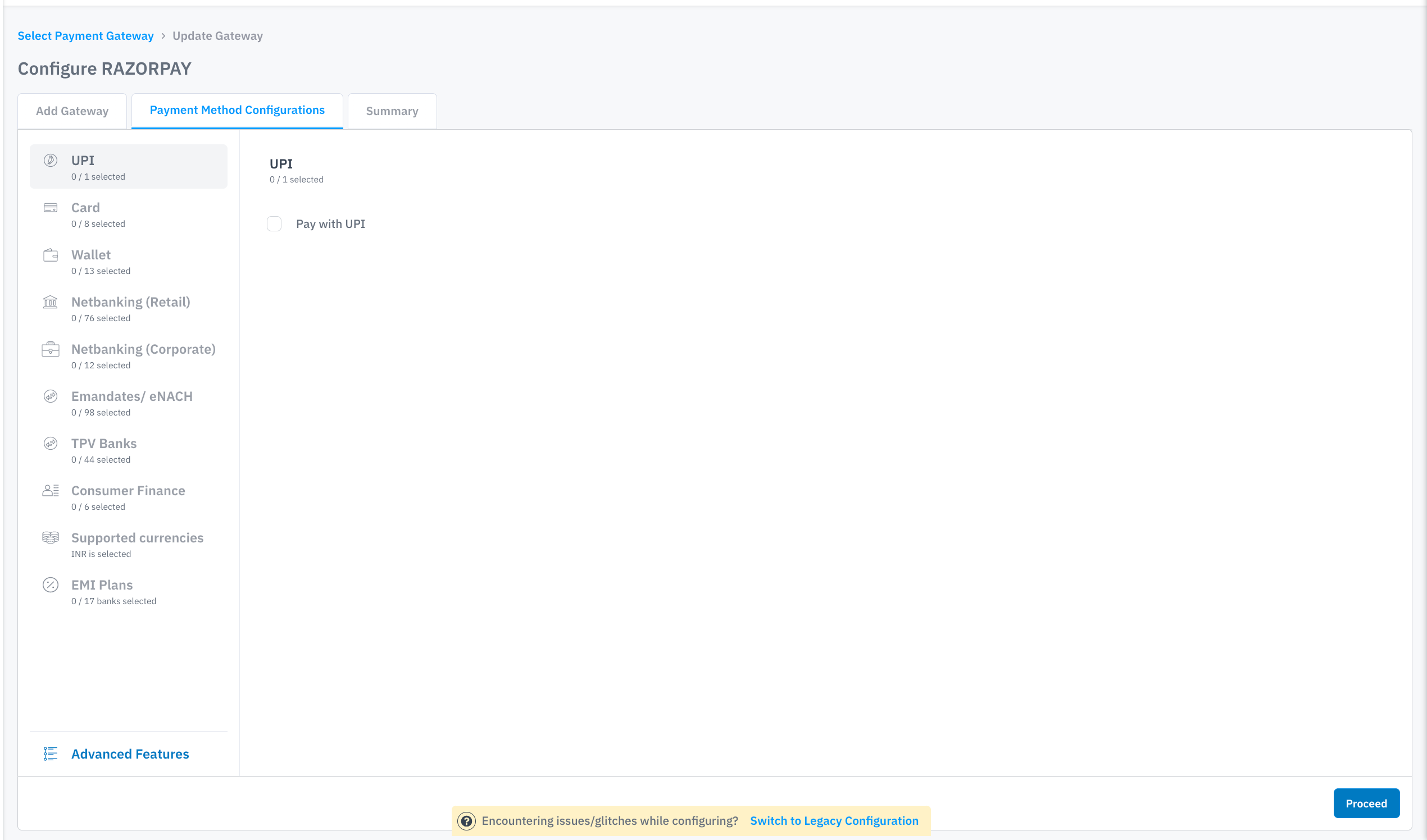
Task: Open Advanced Features section
Action: click(x=130, y=754)
